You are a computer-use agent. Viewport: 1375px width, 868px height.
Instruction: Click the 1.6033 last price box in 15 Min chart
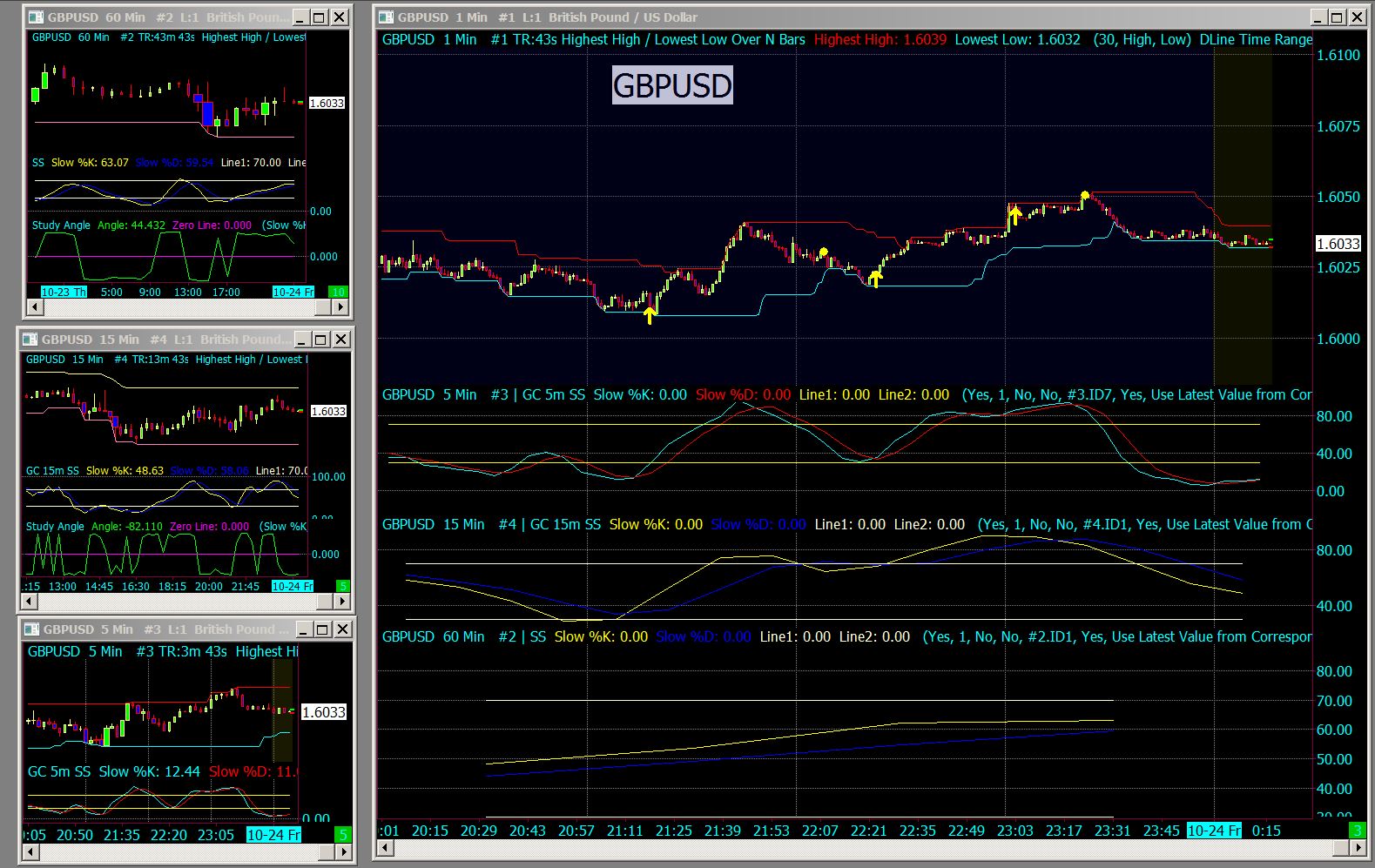328,411
